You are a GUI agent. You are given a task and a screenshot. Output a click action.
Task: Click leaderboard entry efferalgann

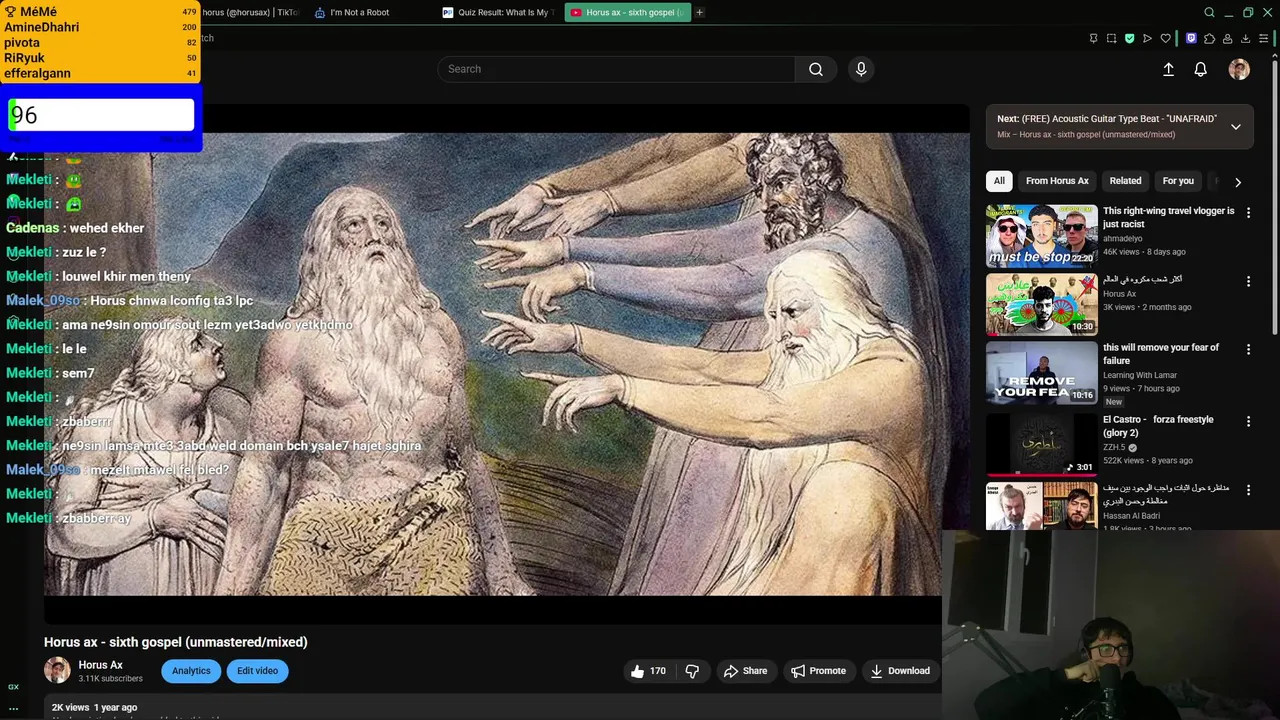click(x=37, y=73)
